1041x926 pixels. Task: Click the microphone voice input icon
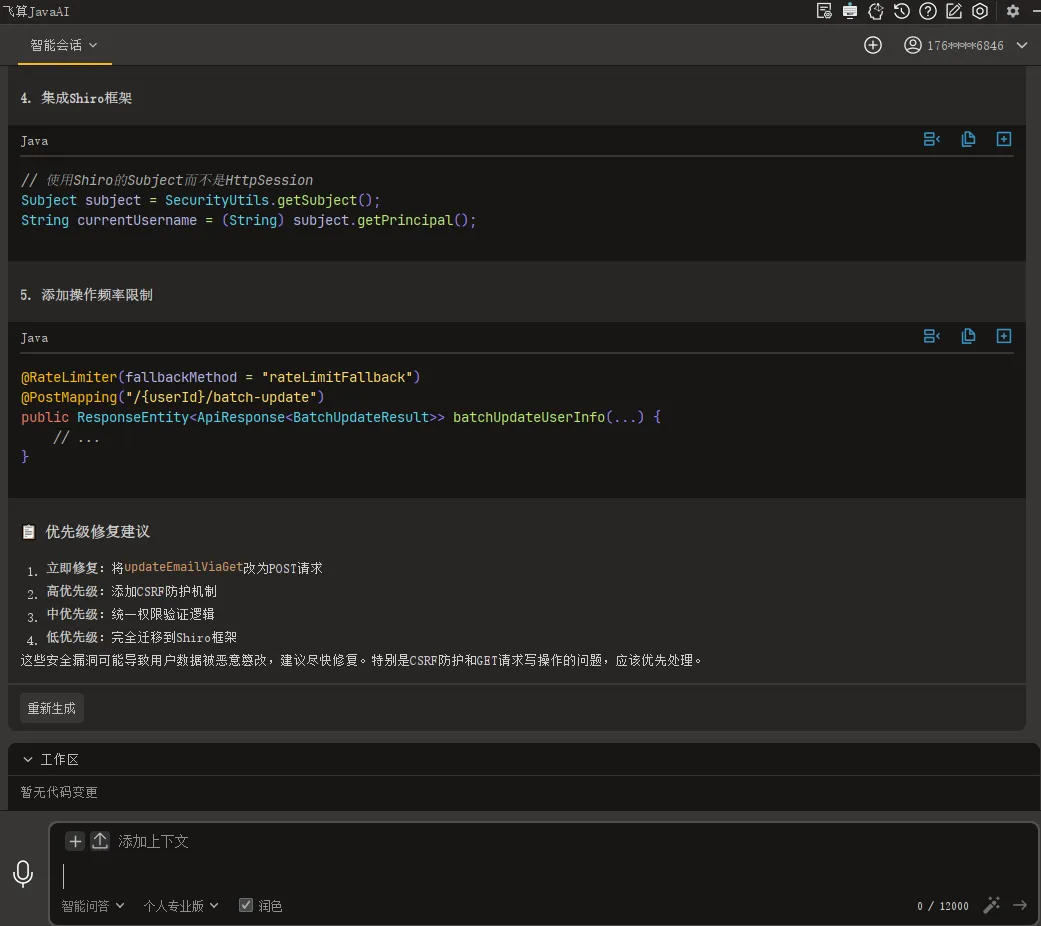click(x=23, y=874)
